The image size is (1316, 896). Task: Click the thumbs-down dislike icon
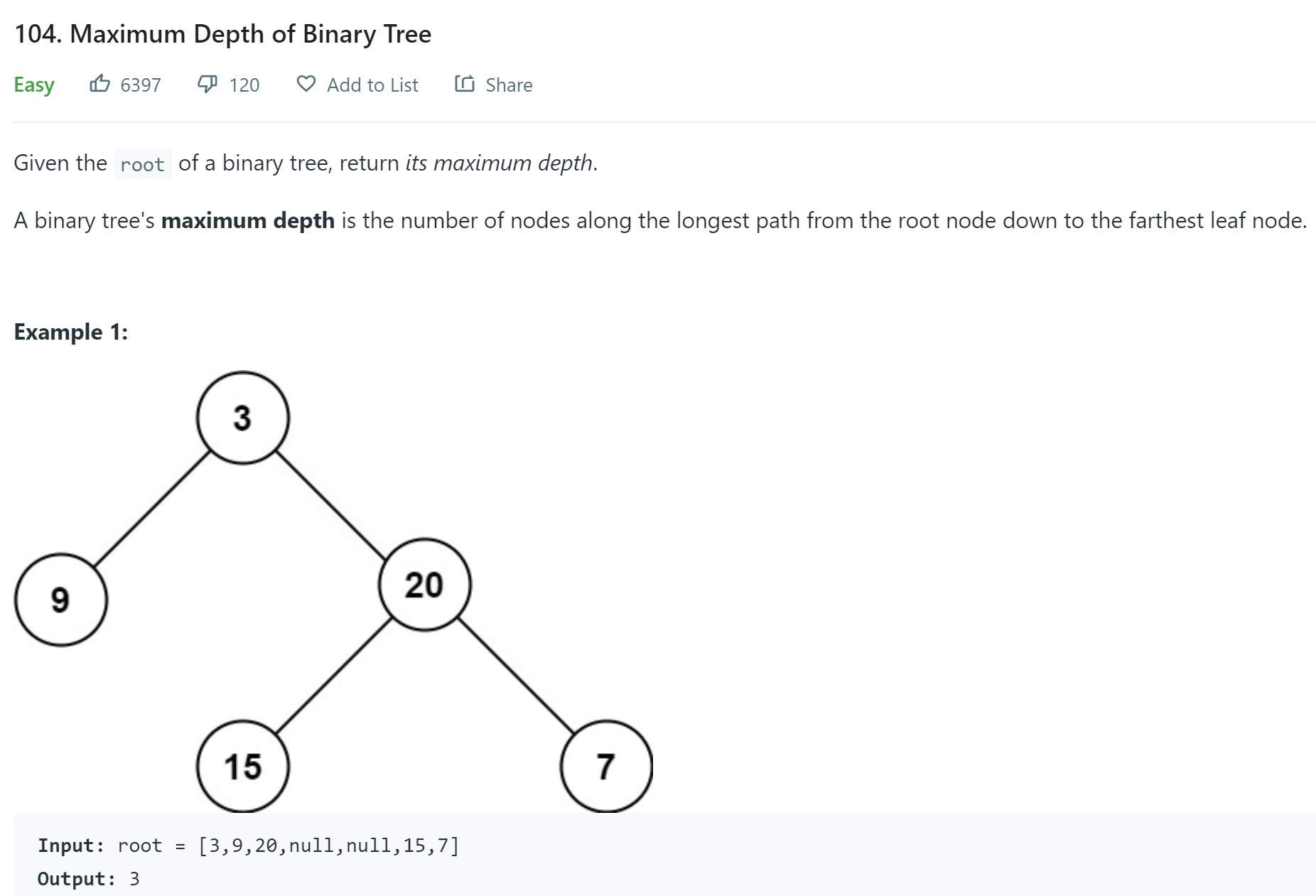tap(207, 84)
